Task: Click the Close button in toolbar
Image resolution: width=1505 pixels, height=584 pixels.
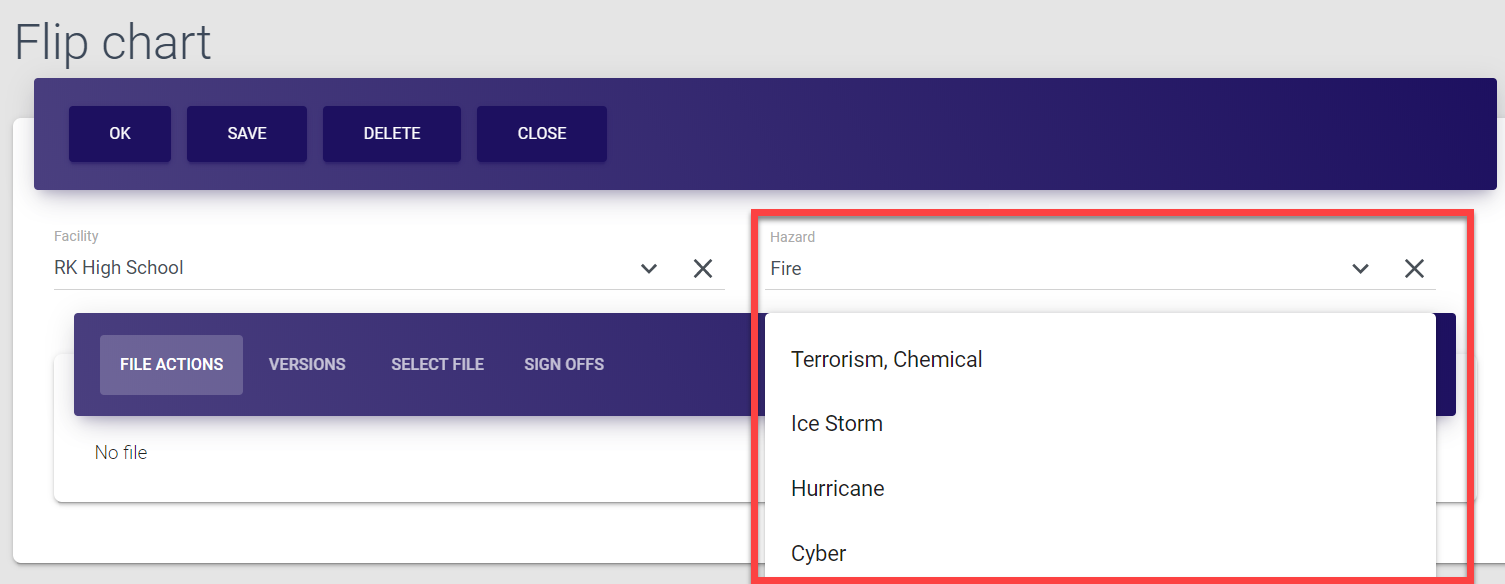Action: pos(542,134)
